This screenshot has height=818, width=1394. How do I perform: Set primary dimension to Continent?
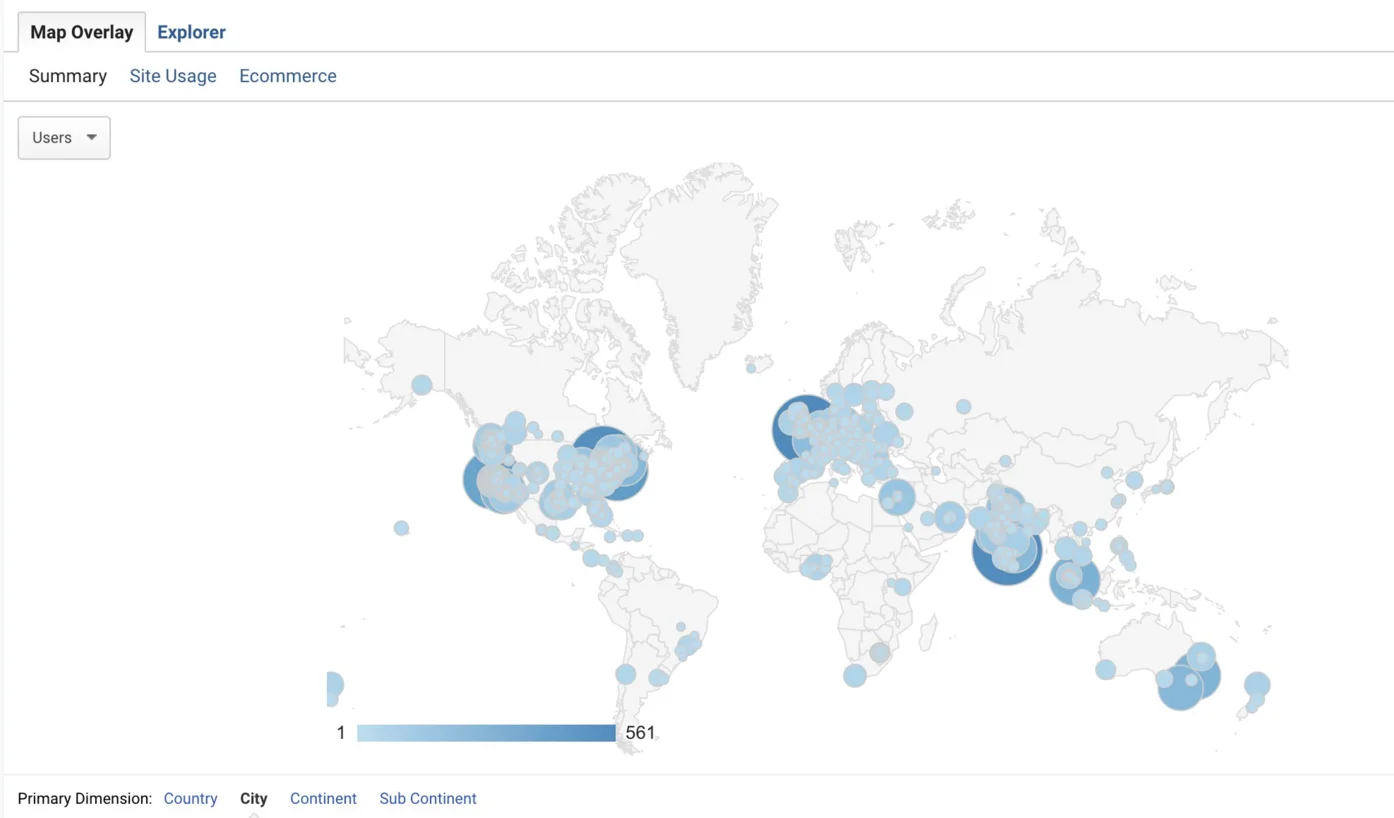point(323,798)
